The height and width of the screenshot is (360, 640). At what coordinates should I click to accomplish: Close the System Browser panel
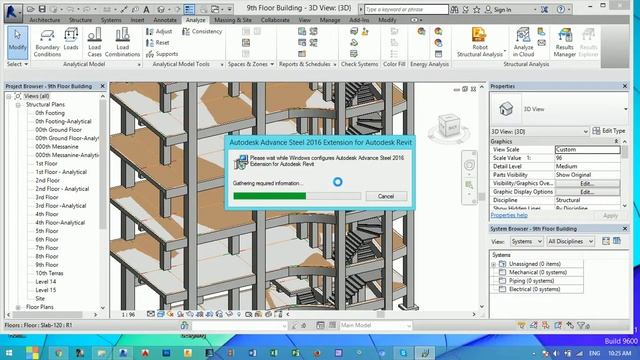click(625, 229)
